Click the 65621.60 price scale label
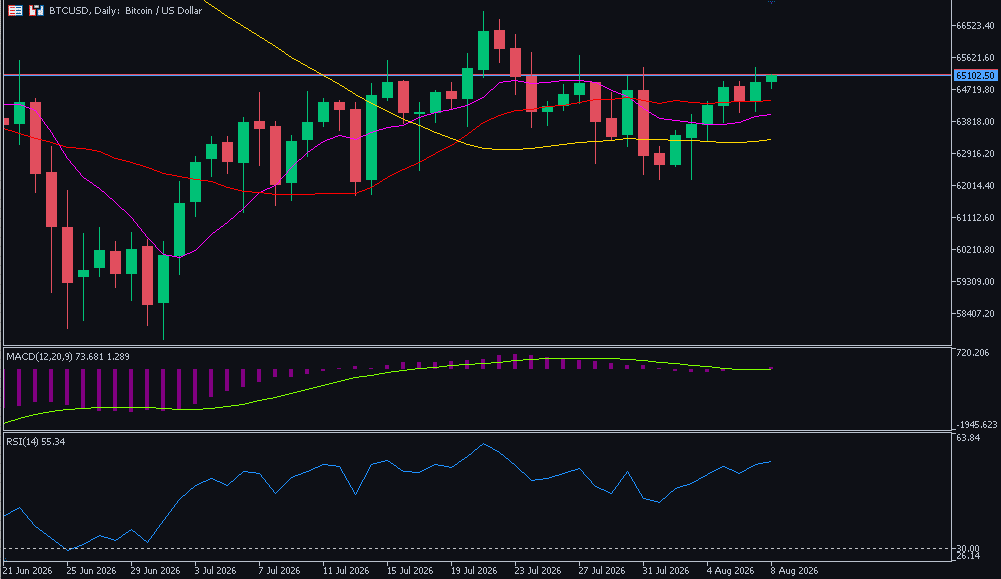The image size is (1001, 579). pos(975,57)
